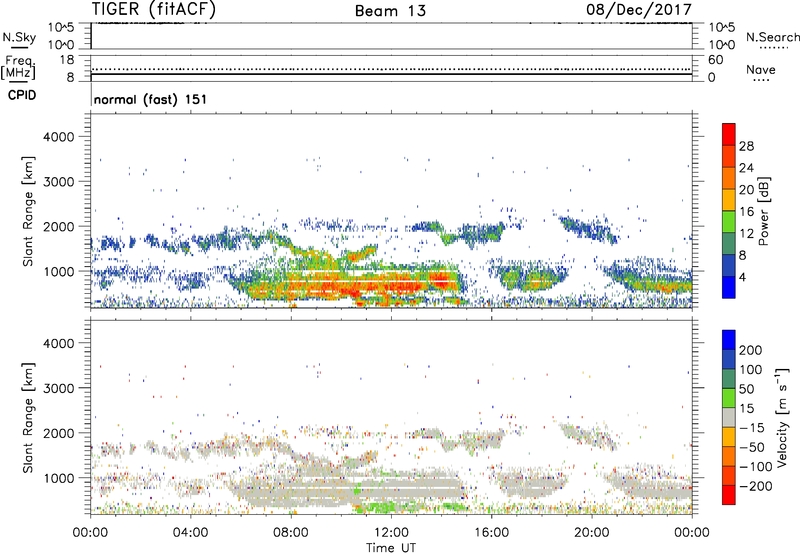
Task: Click the 08:00 time tick label
Action: [x=291, y=533]
